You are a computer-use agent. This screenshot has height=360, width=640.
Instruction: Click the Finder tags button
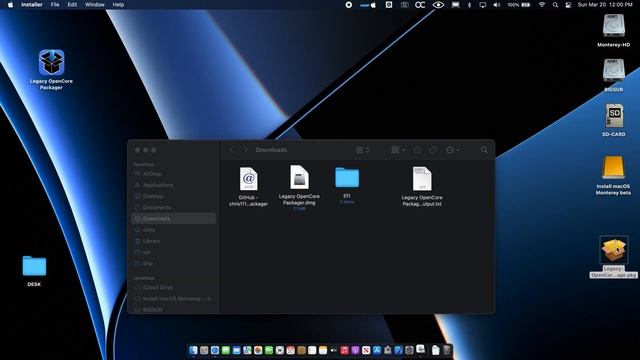pos(433,150)
